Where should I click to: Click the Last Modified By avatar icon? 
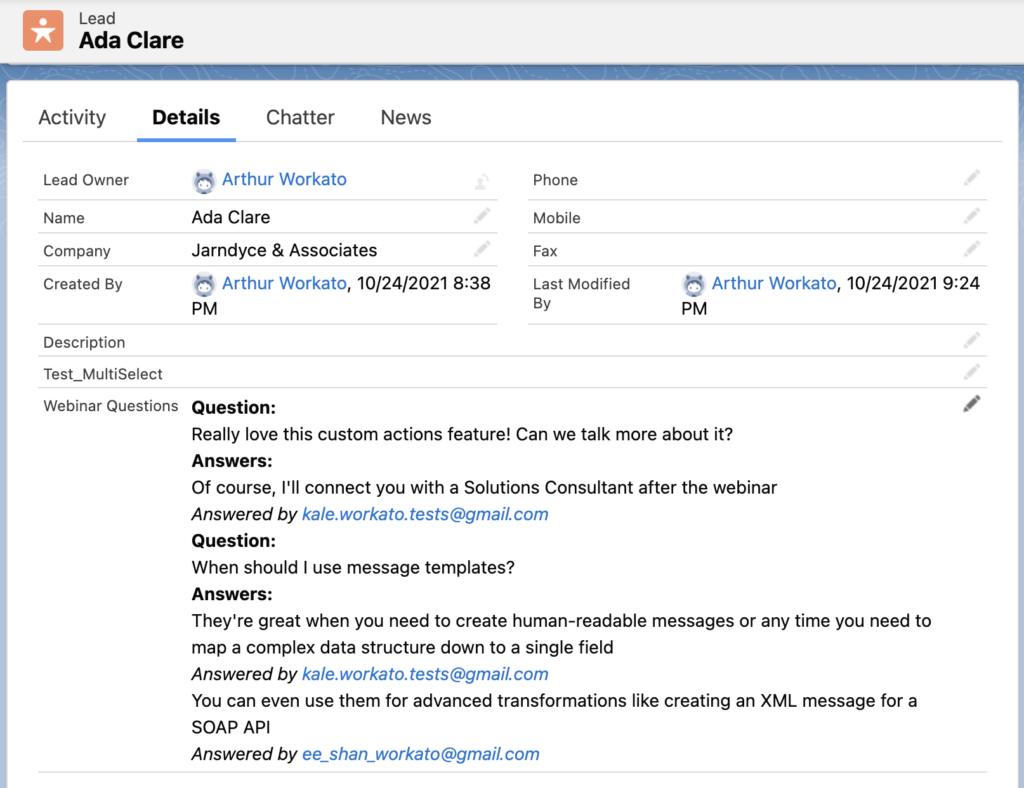pyautogui.click(x=694, y=284)
